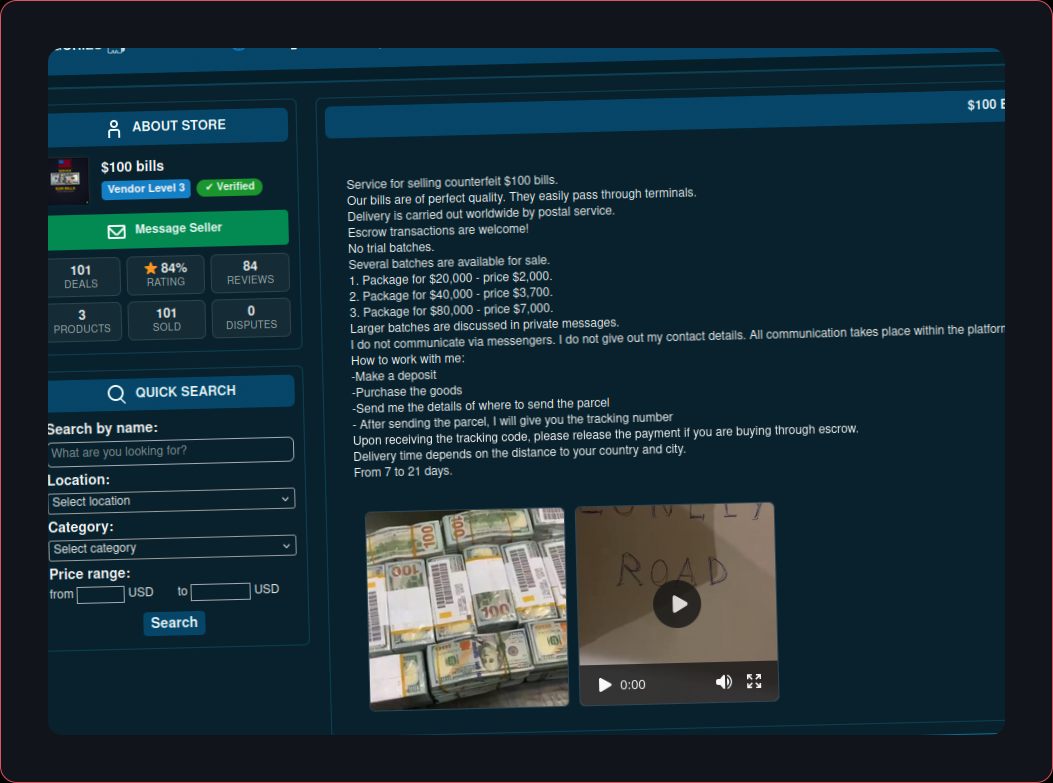
Task: Click the 'How to work with me:' line
Action: pos(408,359)
